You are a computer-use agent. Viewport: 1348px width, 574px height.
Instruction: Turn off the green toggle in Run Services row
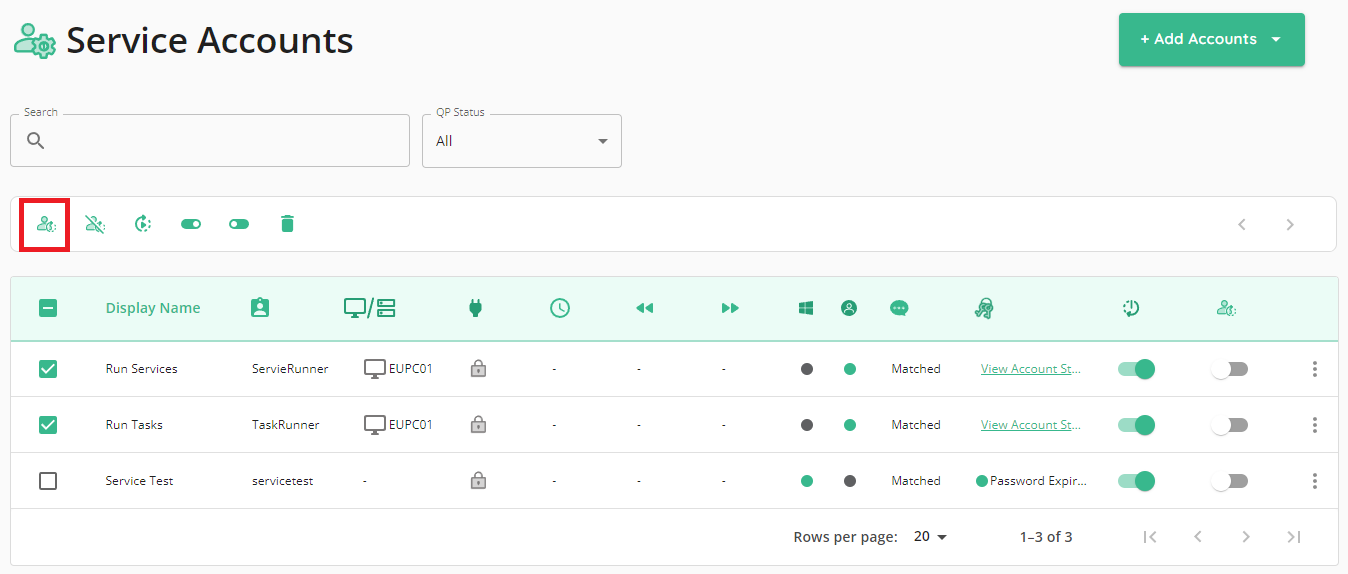pos(1136,369)
